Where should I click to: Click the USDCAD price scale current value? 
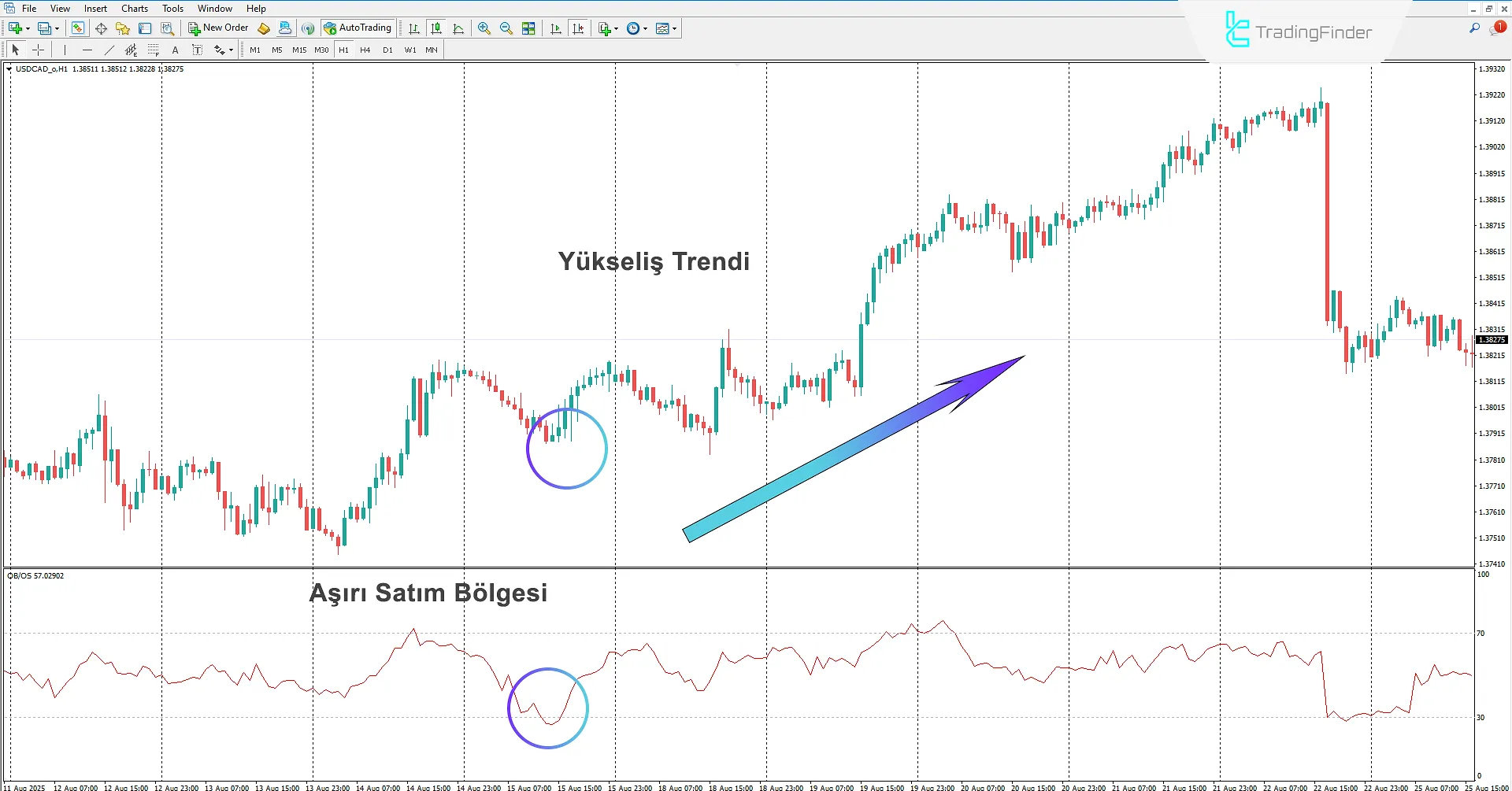click(x=1492, y=339)
